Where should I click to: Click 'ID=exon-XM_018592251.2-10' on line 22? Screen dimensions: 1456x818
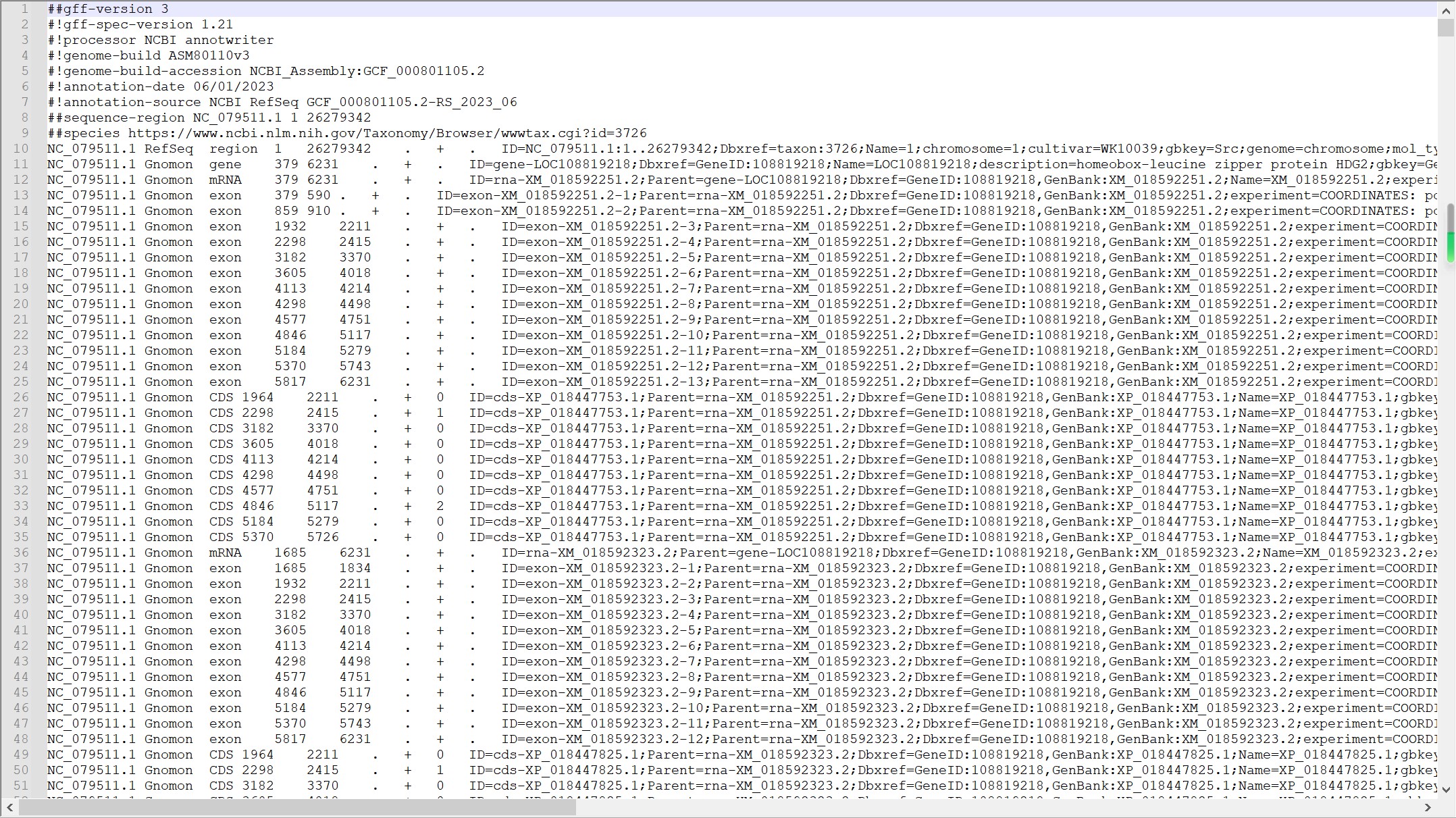pyautogui.click(x=602, y=335)
